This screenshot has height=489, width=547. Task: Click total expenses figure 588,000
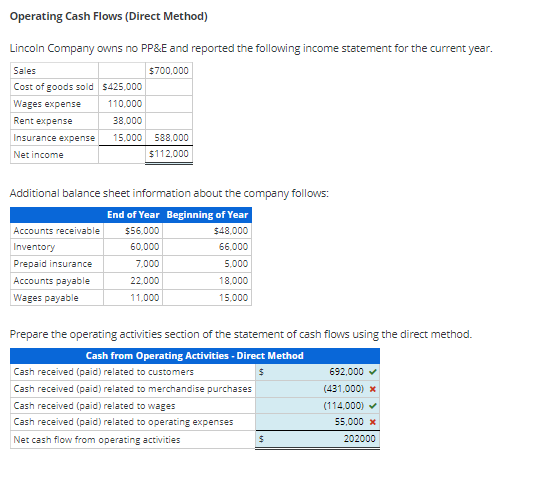point(171,138)
